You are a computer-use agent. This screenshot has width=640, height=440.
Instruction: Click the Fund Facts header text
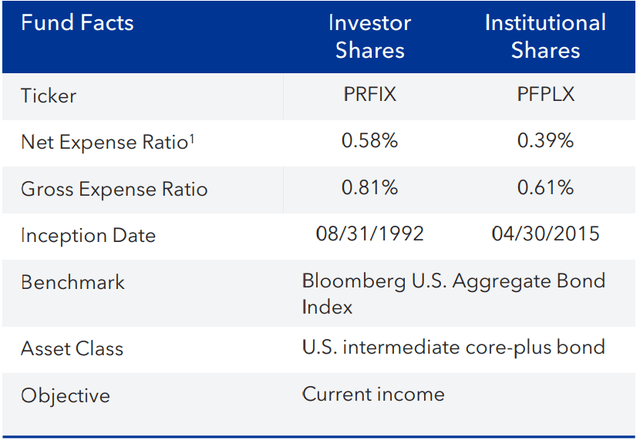pos(77,23)
